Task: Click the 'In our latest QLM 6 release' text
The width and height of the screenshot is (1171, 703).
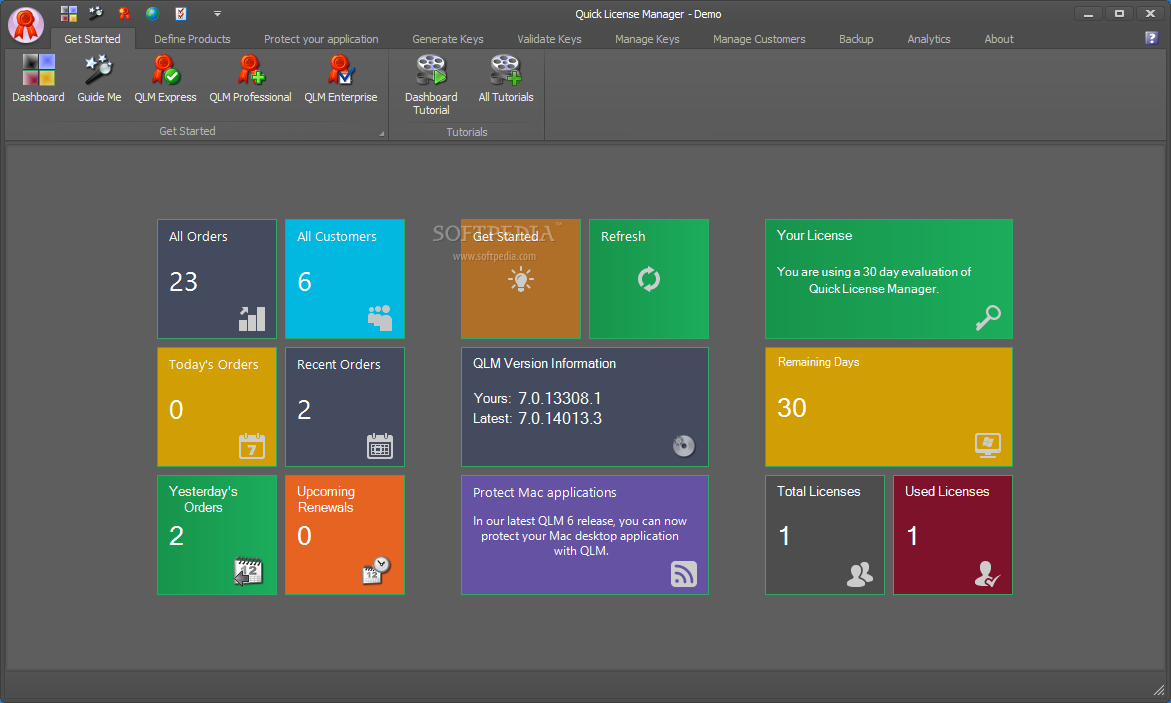Action: tap(580, 536)
